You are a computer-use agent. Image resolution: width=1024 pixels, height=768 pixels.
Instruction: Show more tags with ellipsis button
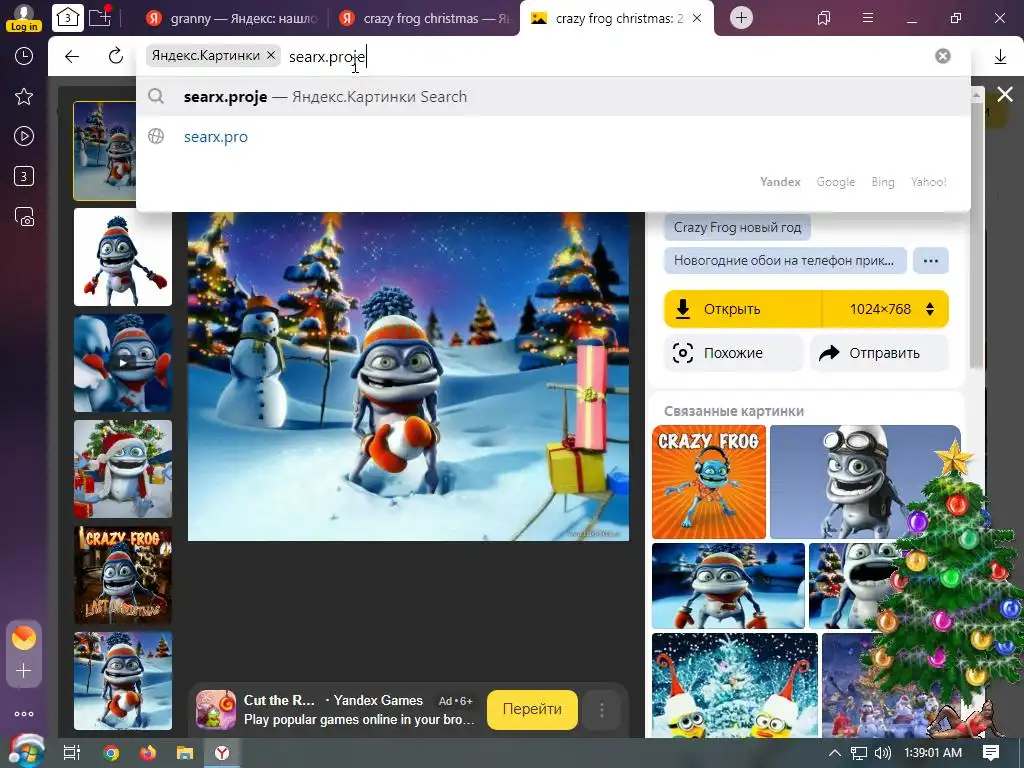[931, 261]
